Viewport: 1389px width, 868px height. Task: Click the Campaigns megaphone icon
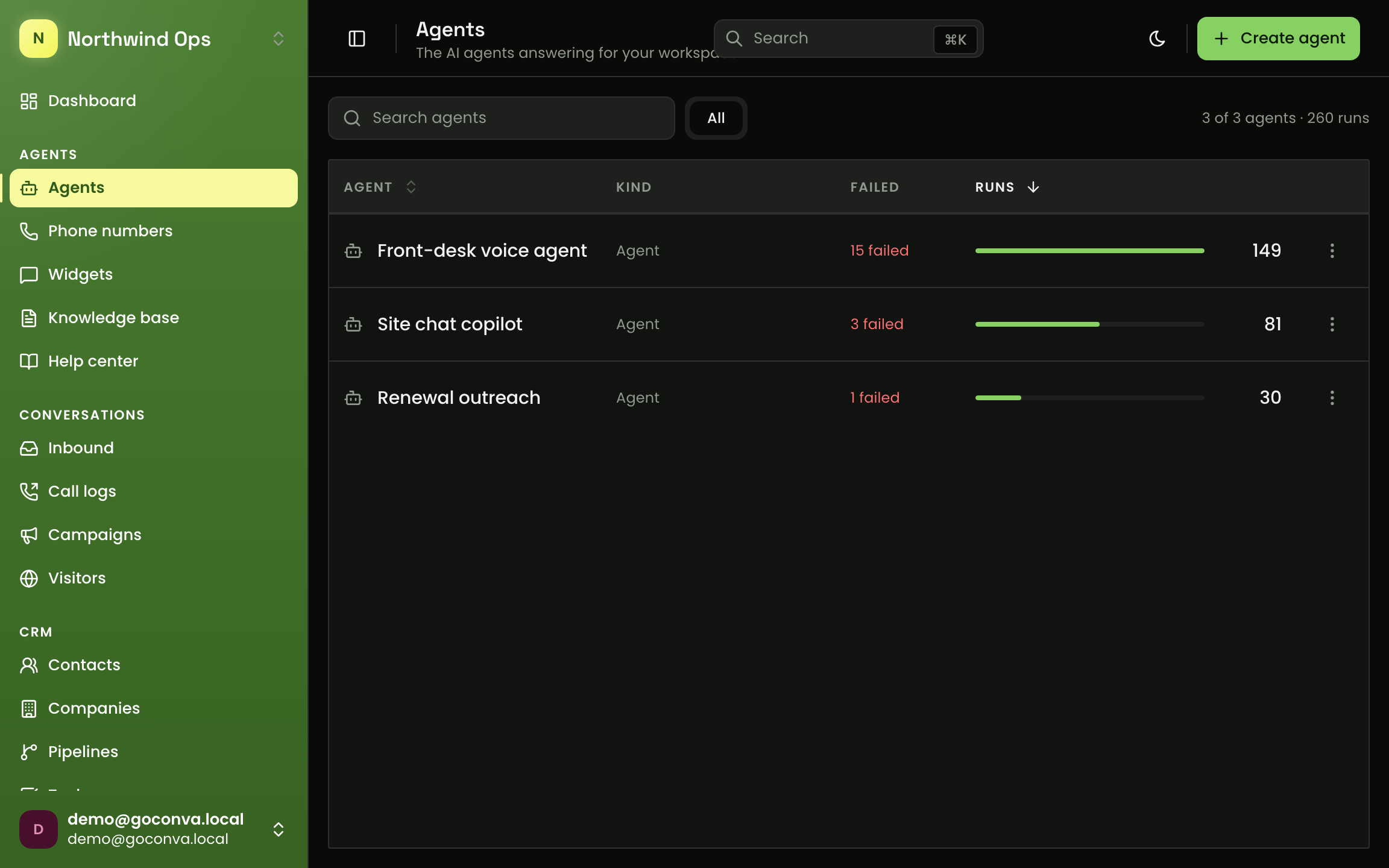pos(29,535)
